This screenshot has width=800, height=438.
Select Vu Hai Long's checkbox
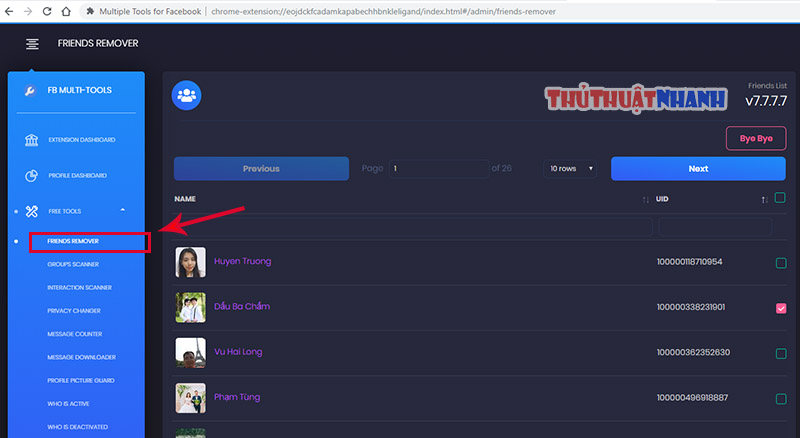781,353
